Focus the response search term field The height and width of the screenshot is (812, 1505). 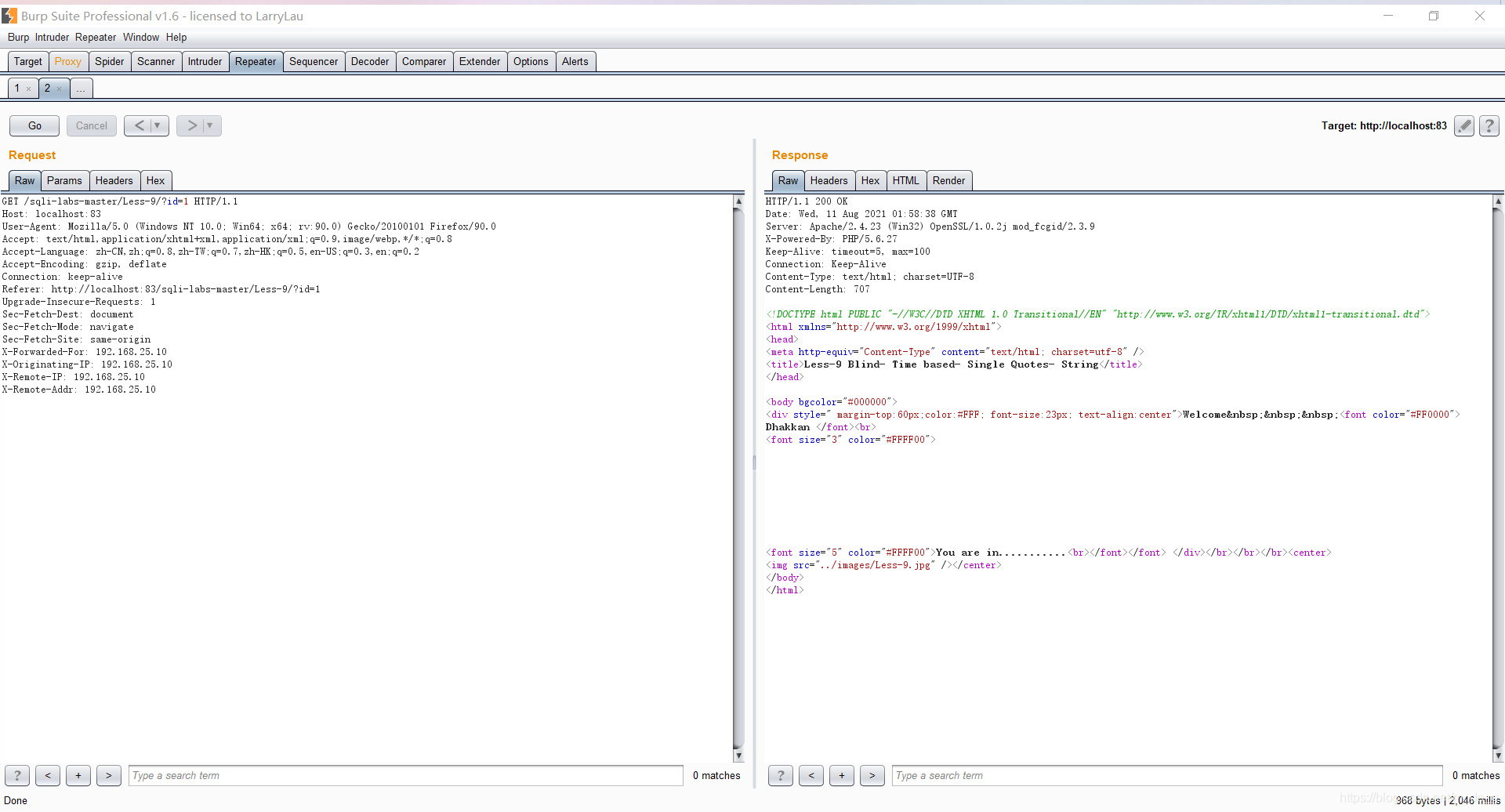1167,775
